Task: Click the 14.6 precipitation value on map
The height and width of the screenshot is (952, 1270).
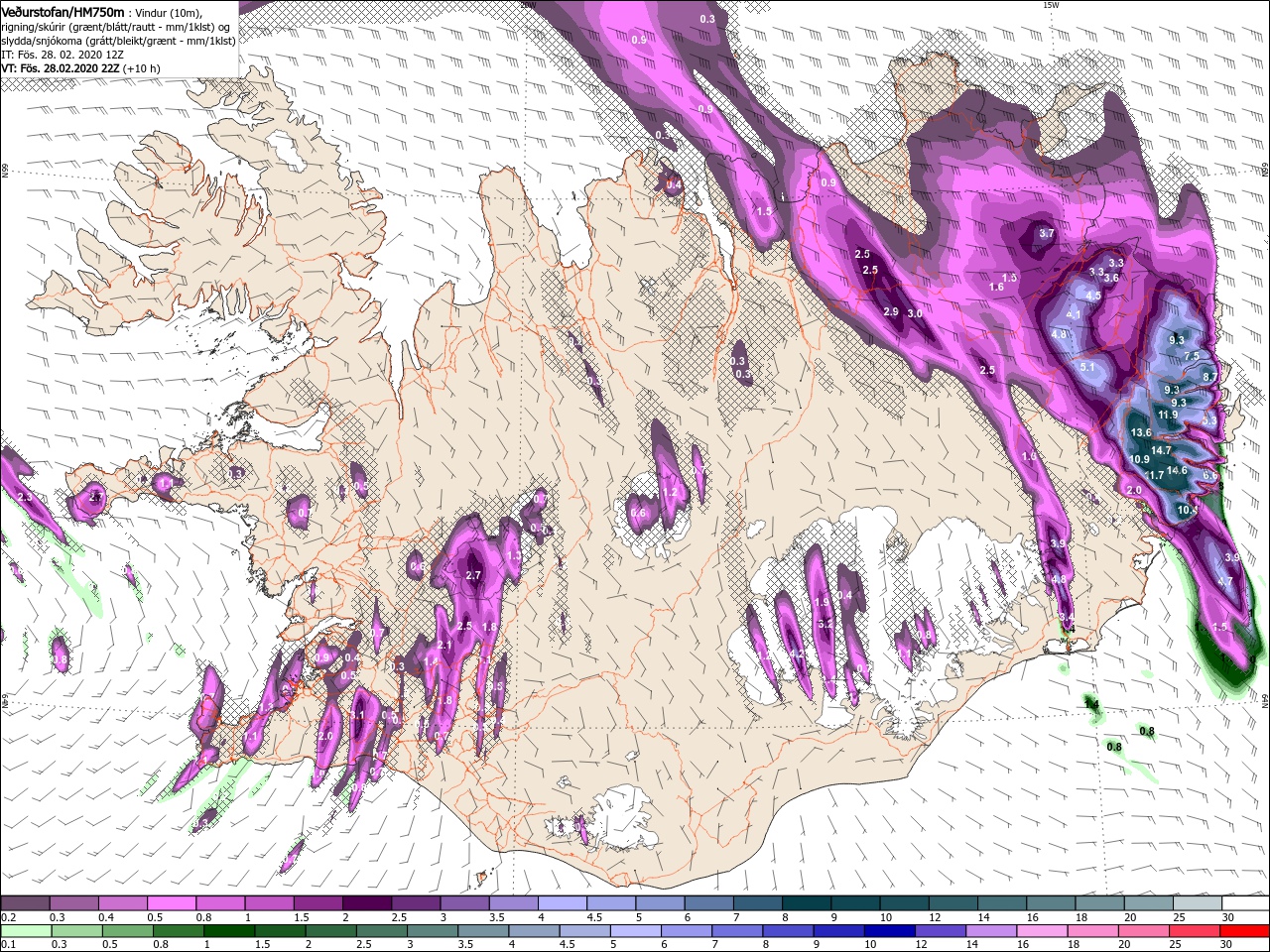Action: (1178, 470)
